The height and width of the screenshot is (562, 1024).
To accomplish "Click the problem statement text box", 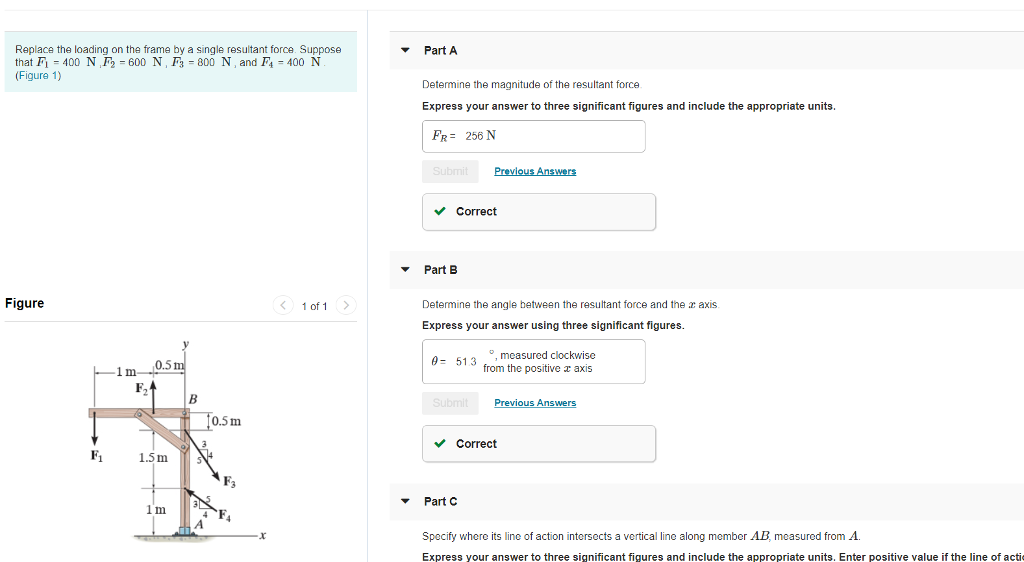I will pos(180,62).
